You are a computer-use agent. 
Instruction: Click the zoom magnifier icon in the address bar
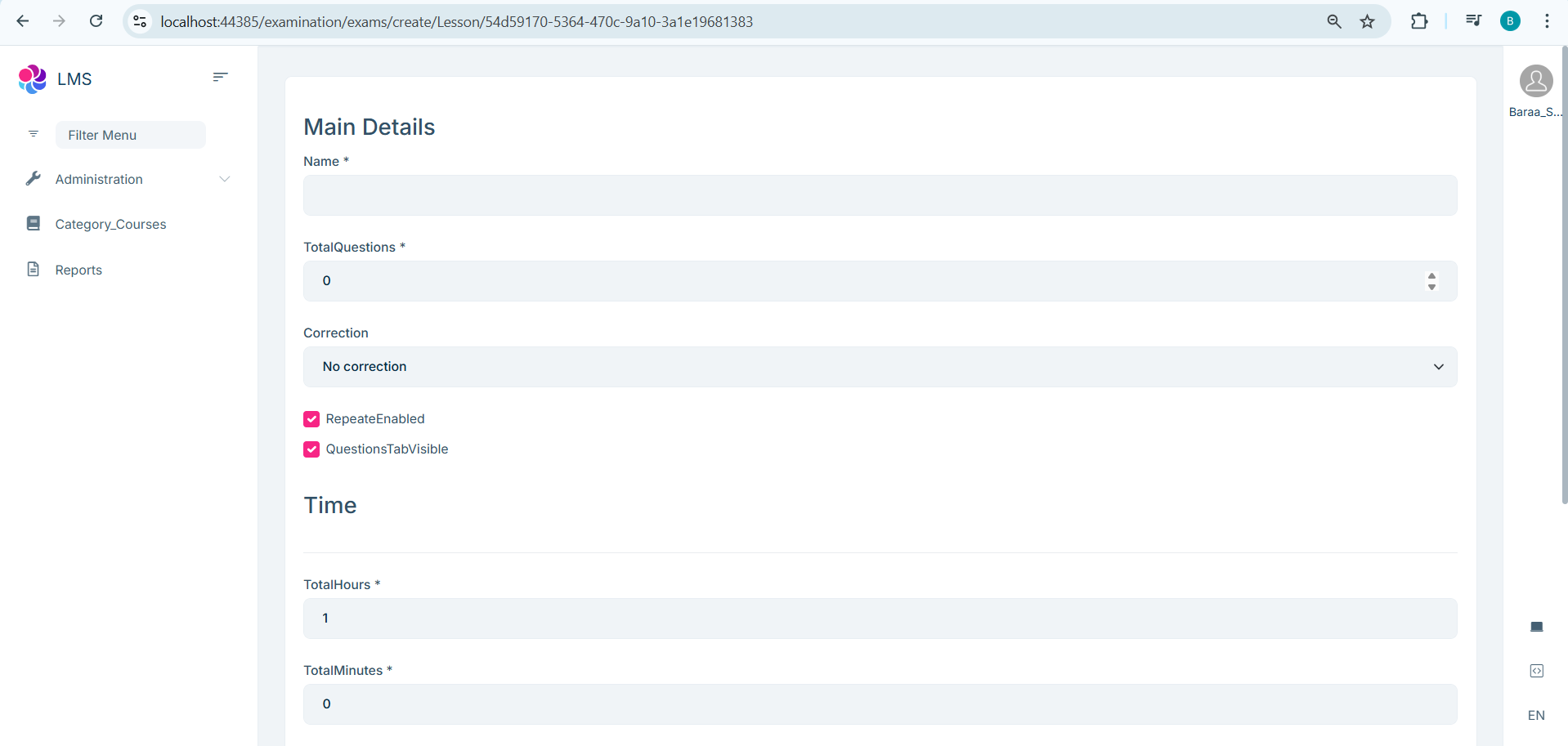click(1333, 21)
